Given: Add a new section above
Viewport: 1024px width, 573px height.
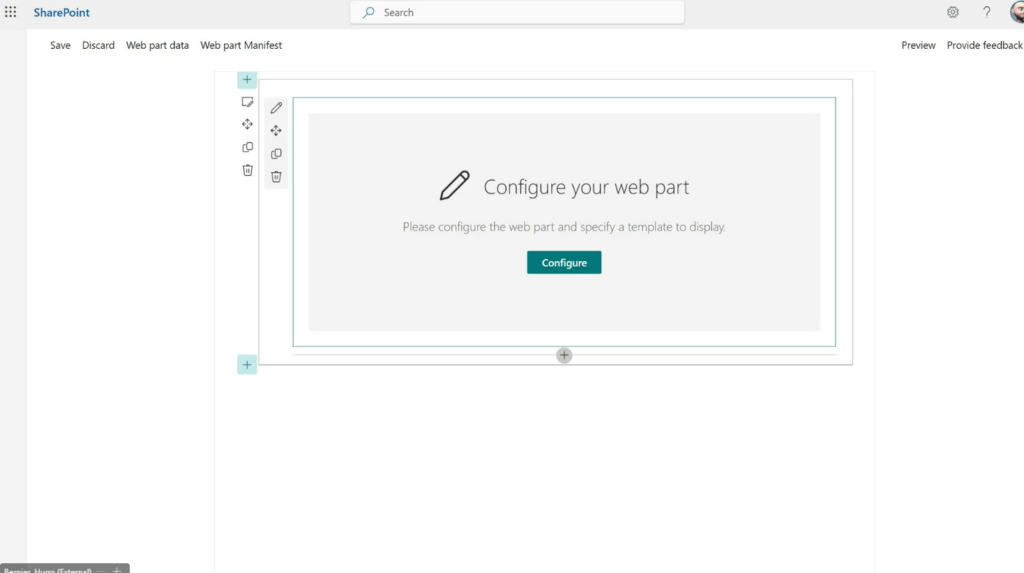Looking at the screenshot, I should pyautogui.click(x=247, y=80).
